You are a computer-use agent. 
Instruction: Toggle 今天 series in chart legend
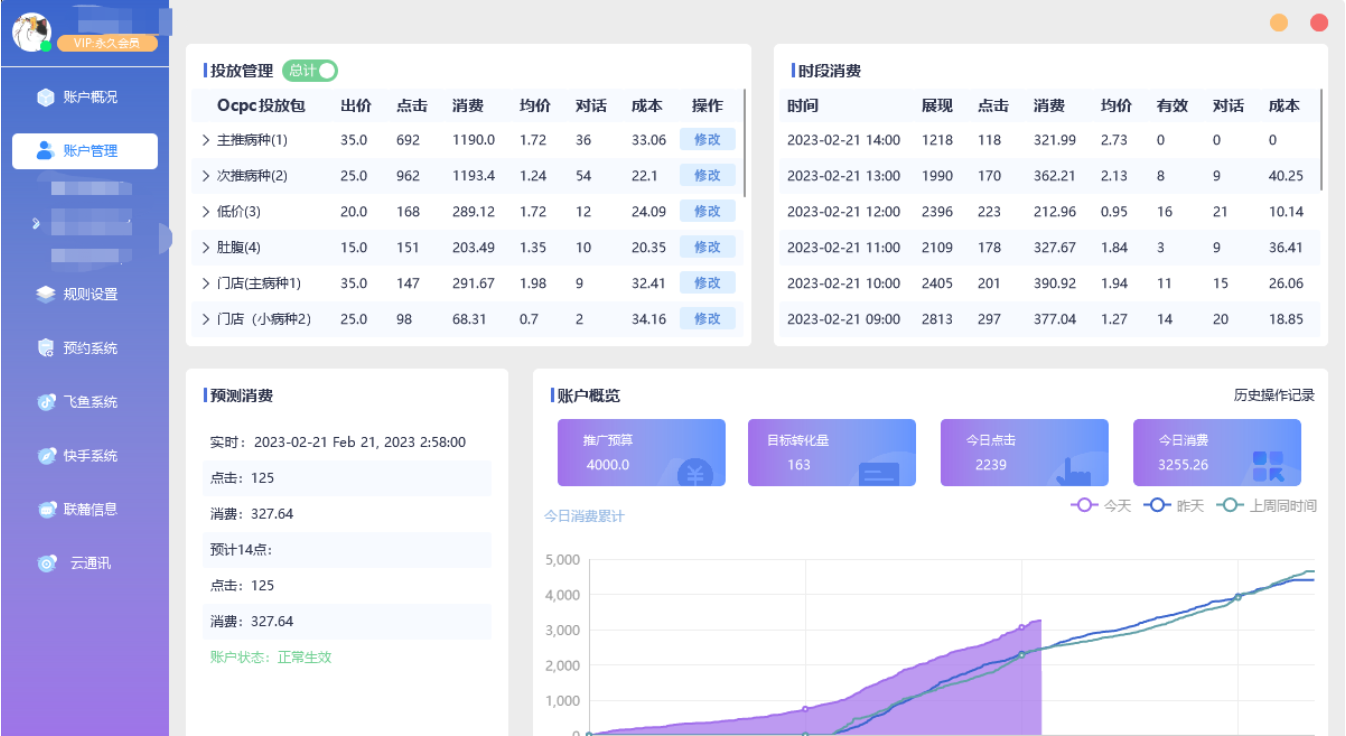point(1100,506)
